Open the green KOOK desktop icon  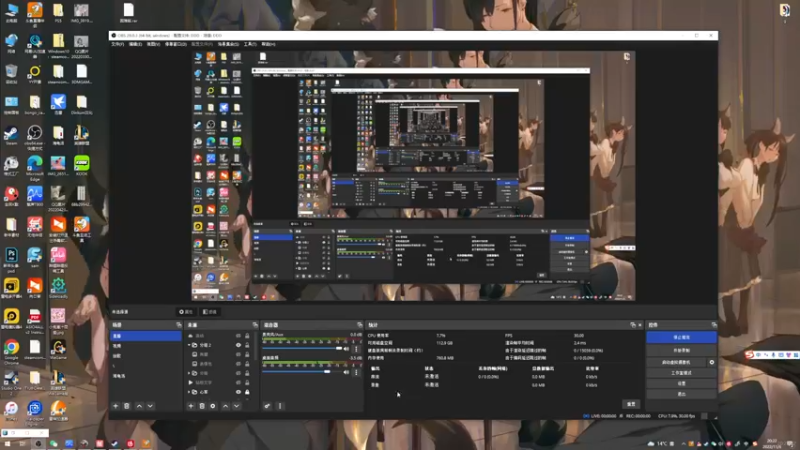(81, 166)
